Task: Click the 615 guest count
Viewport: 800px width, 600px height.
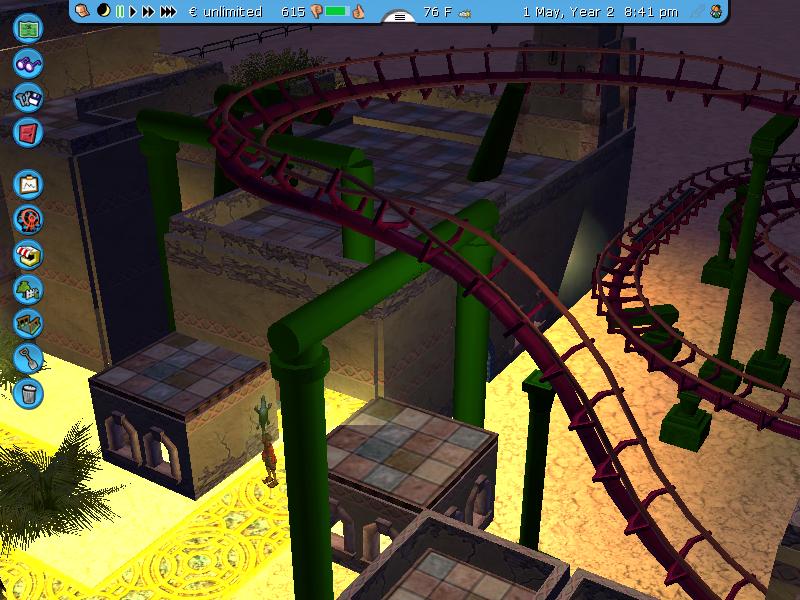Action: click(293, 12)
